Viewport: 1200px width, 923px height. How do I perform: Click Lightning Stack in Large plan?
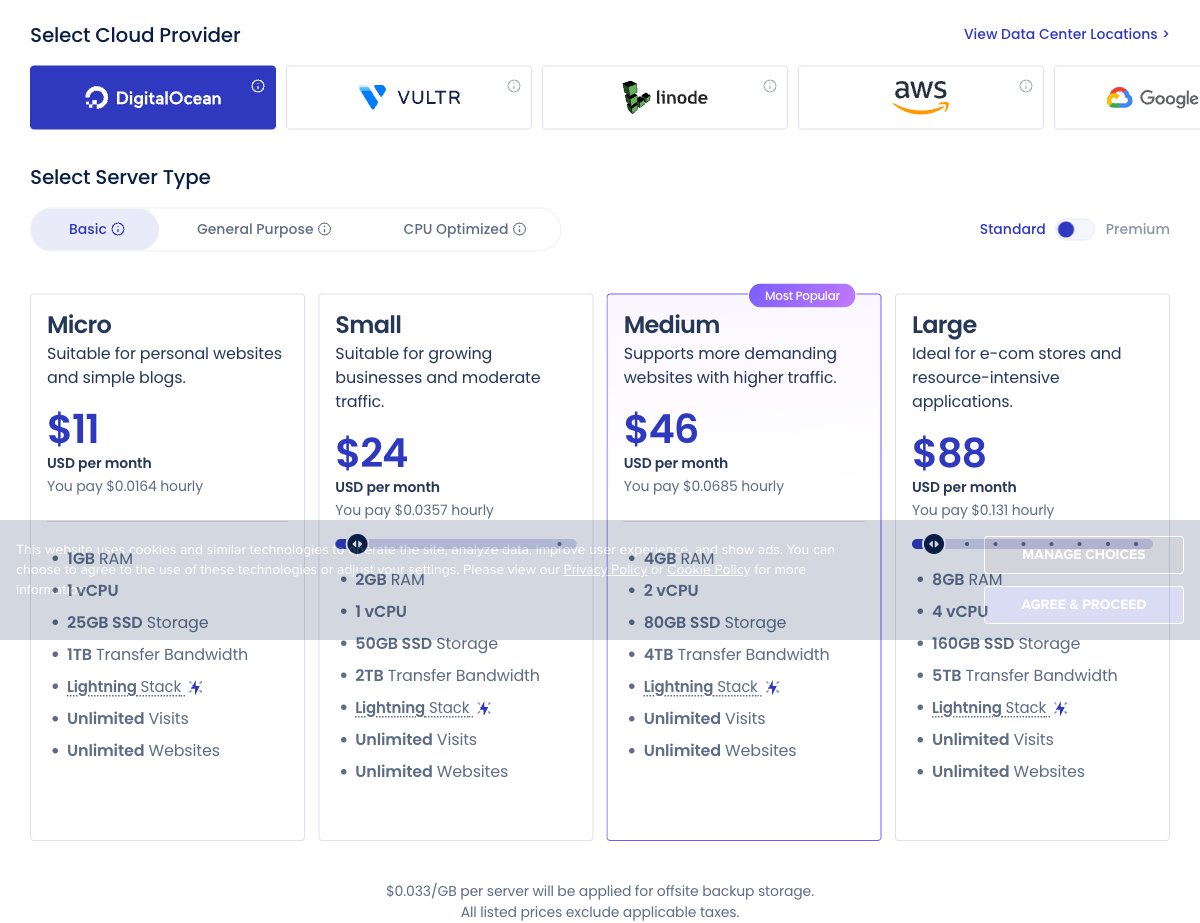[989, 708]
